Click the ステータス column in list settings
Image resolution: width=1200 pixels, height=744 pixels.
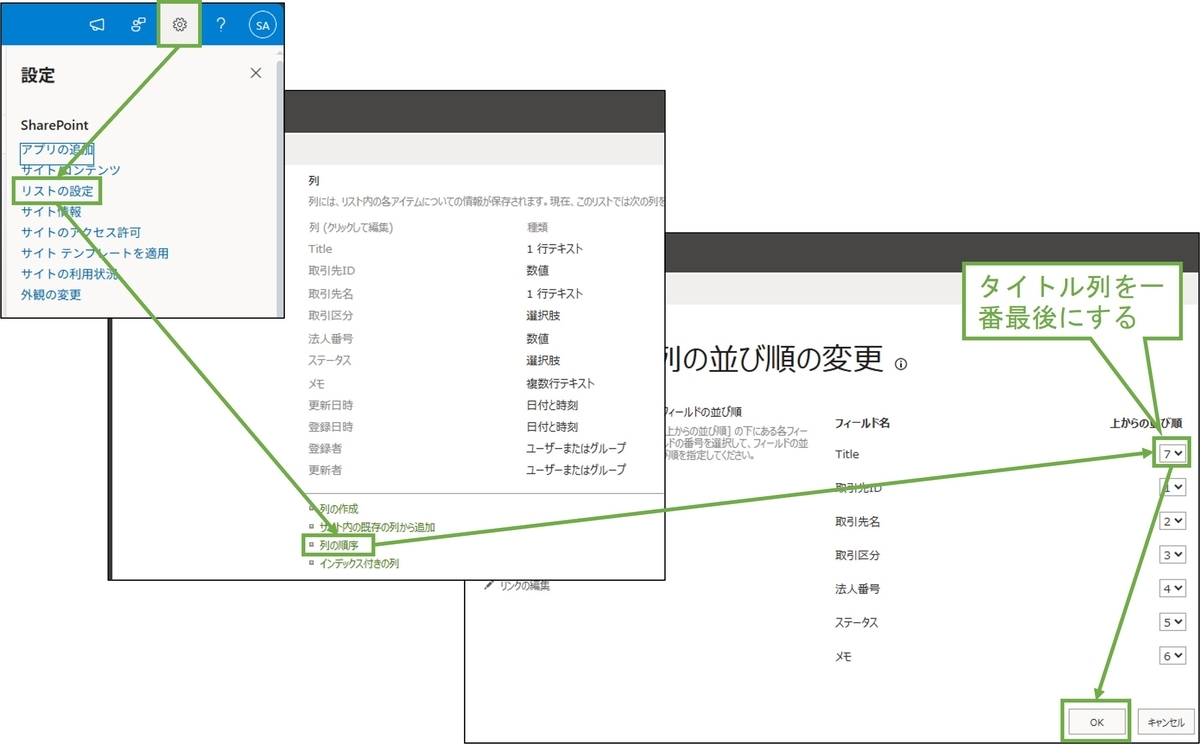[x=330, y=360]
